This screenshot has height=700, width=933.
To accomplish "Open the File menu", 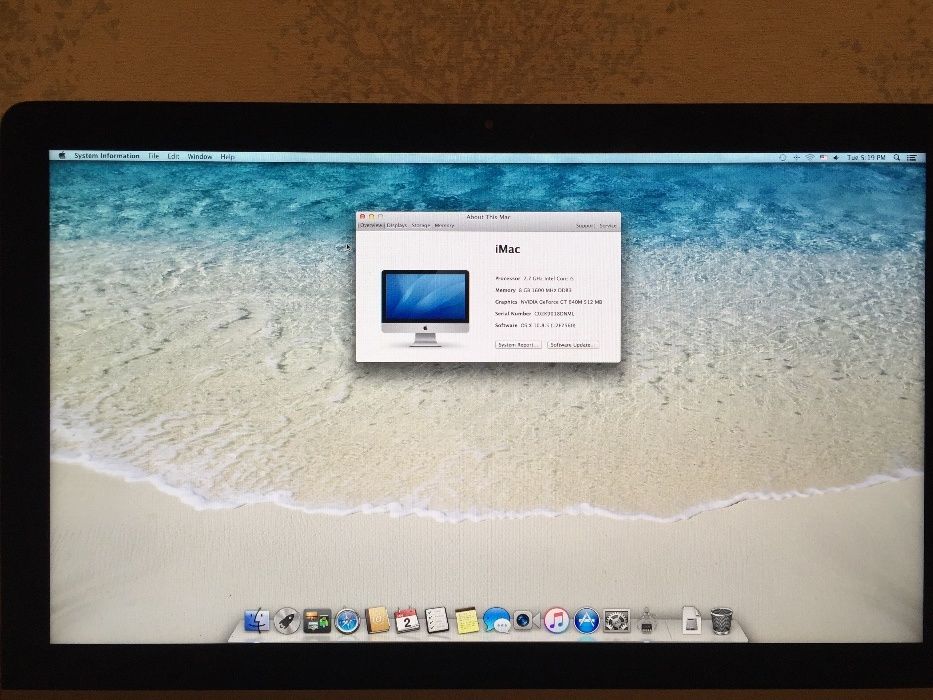I will [154, 156].
